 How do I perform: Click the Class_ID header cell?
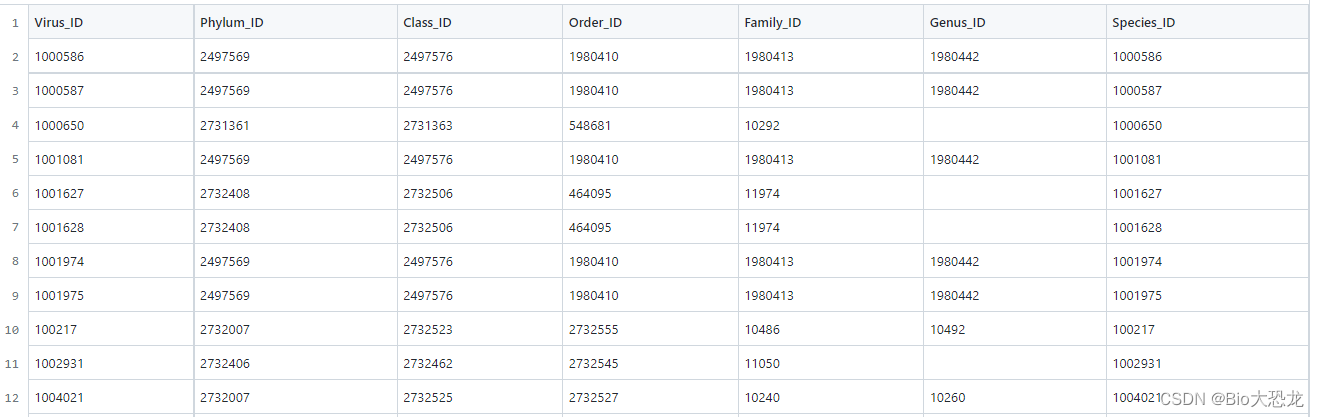point(480,22)
